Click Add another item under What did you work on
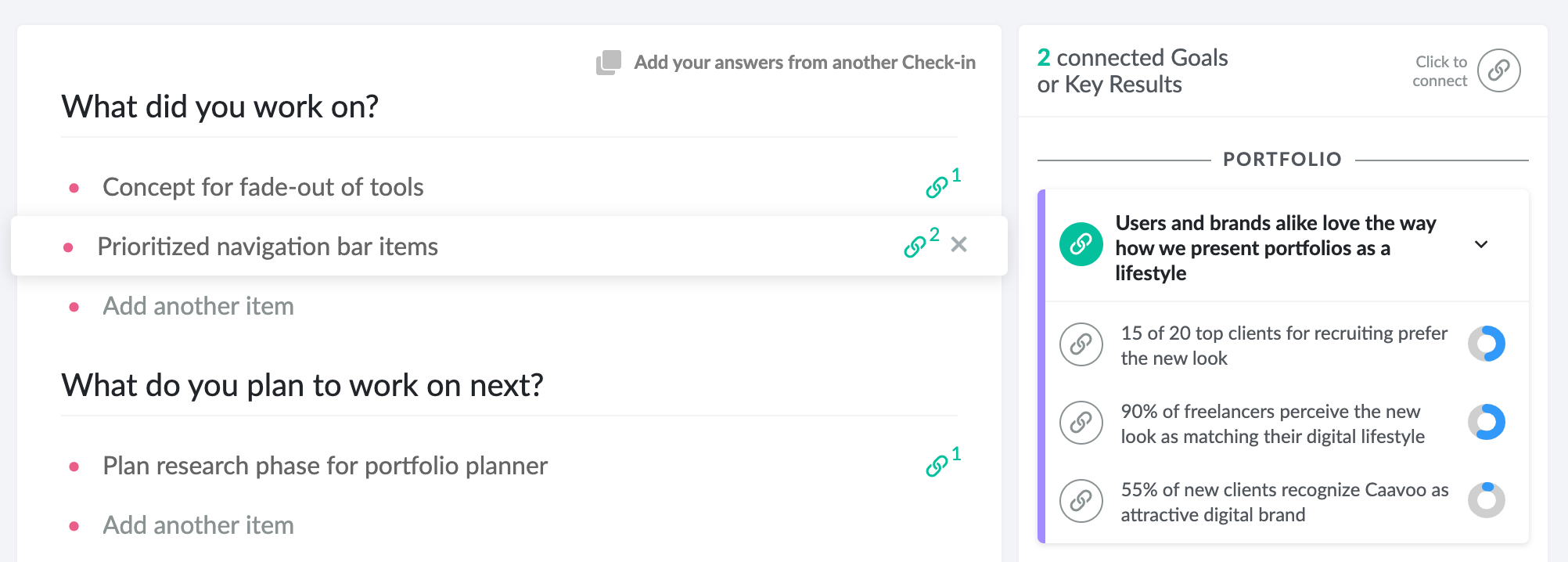Screen dimensions: 1568x562 (x=198, y=306)
